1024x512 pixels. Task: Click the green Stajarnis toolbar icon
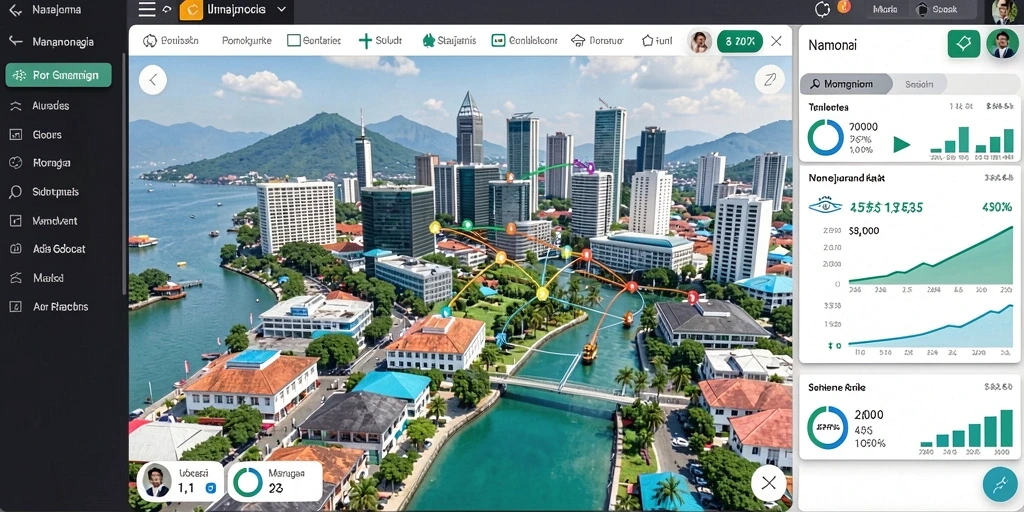coord(428,40)
